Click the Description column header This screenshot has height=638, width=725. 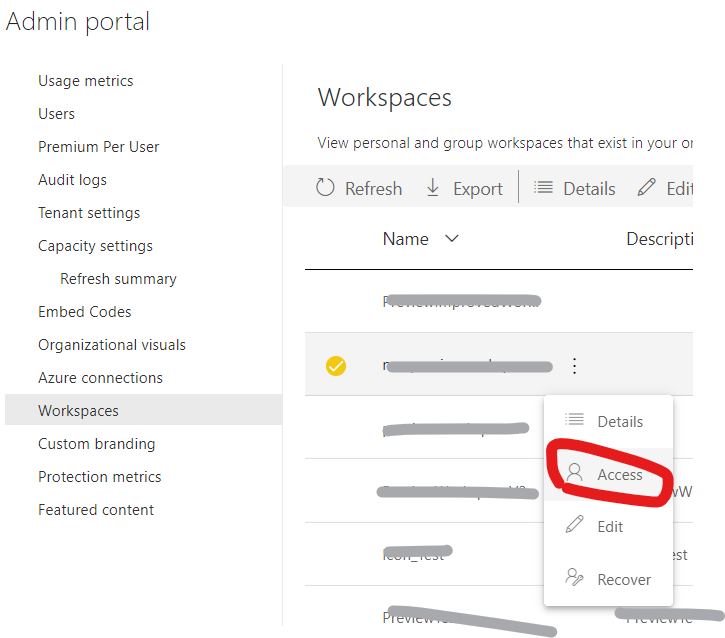(x=659, y=239)
